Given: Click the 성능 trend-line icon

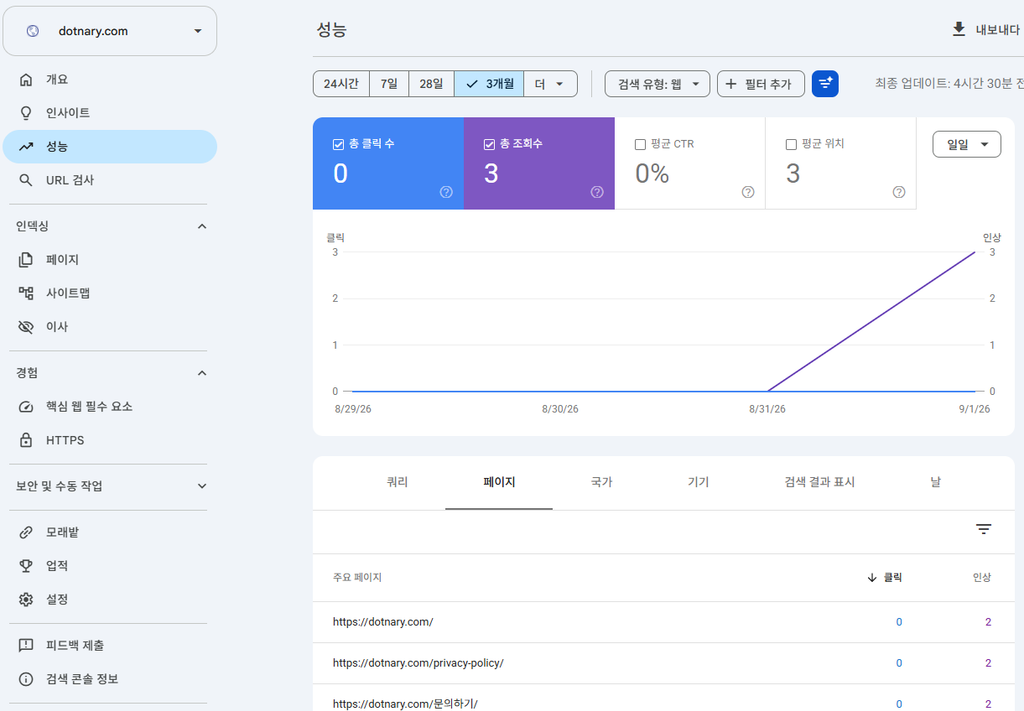Looking at the screenshot, I should (25, 146).
